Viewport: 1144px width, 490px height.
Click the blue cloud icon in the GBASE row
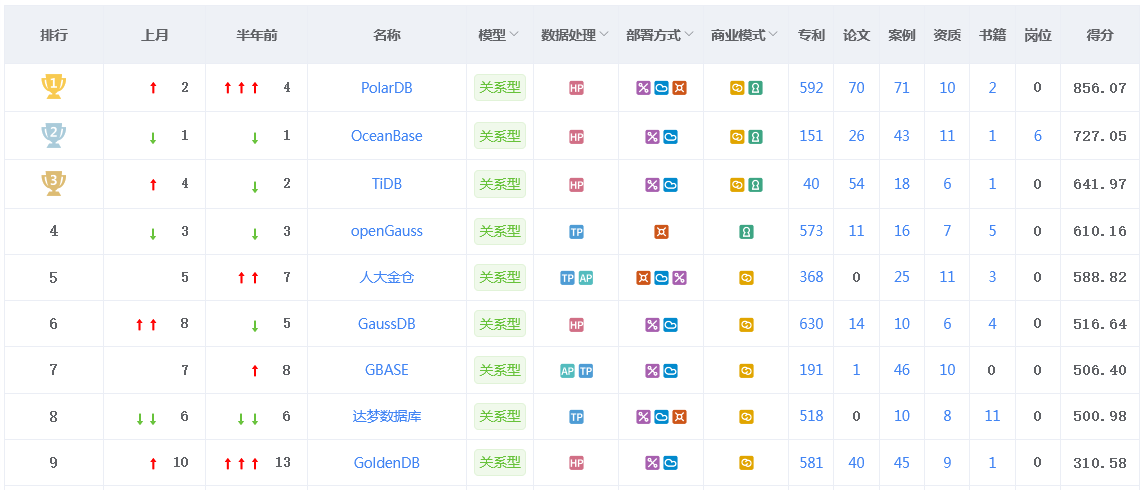click(670, 371)
